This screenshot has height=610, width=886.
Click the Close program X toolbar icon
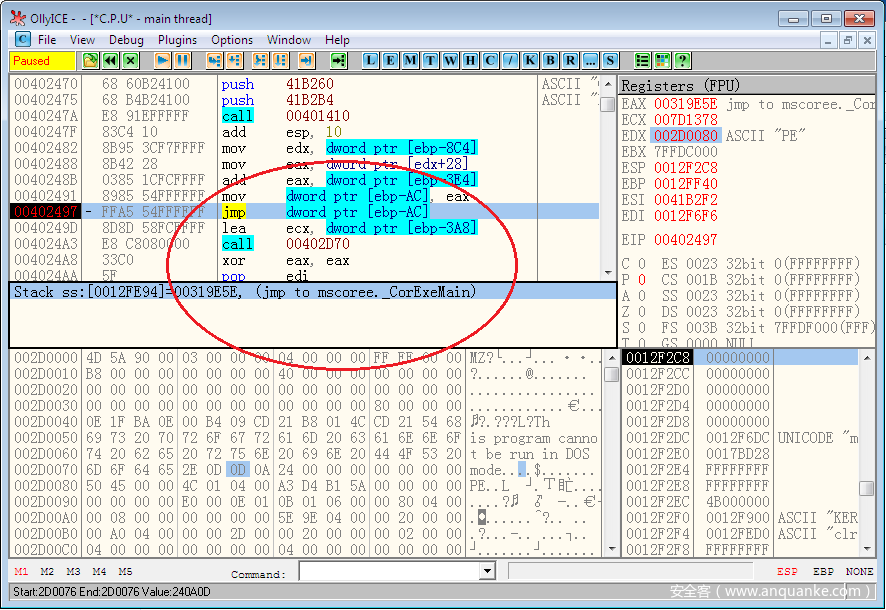pyautogui.click(x=130, y=61)
